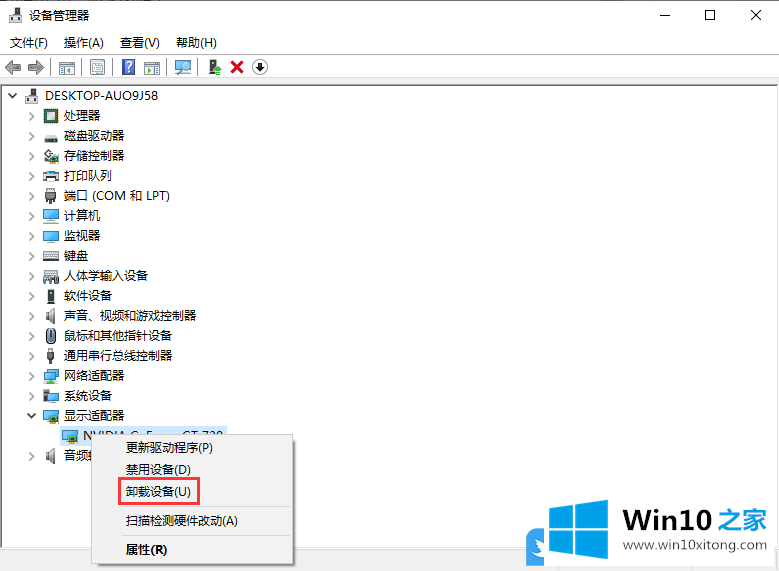Viewport: 779px width, 571px height.
Task: Click the print queue (打印队列) printer icon
Action: click(x=51, y=176)
